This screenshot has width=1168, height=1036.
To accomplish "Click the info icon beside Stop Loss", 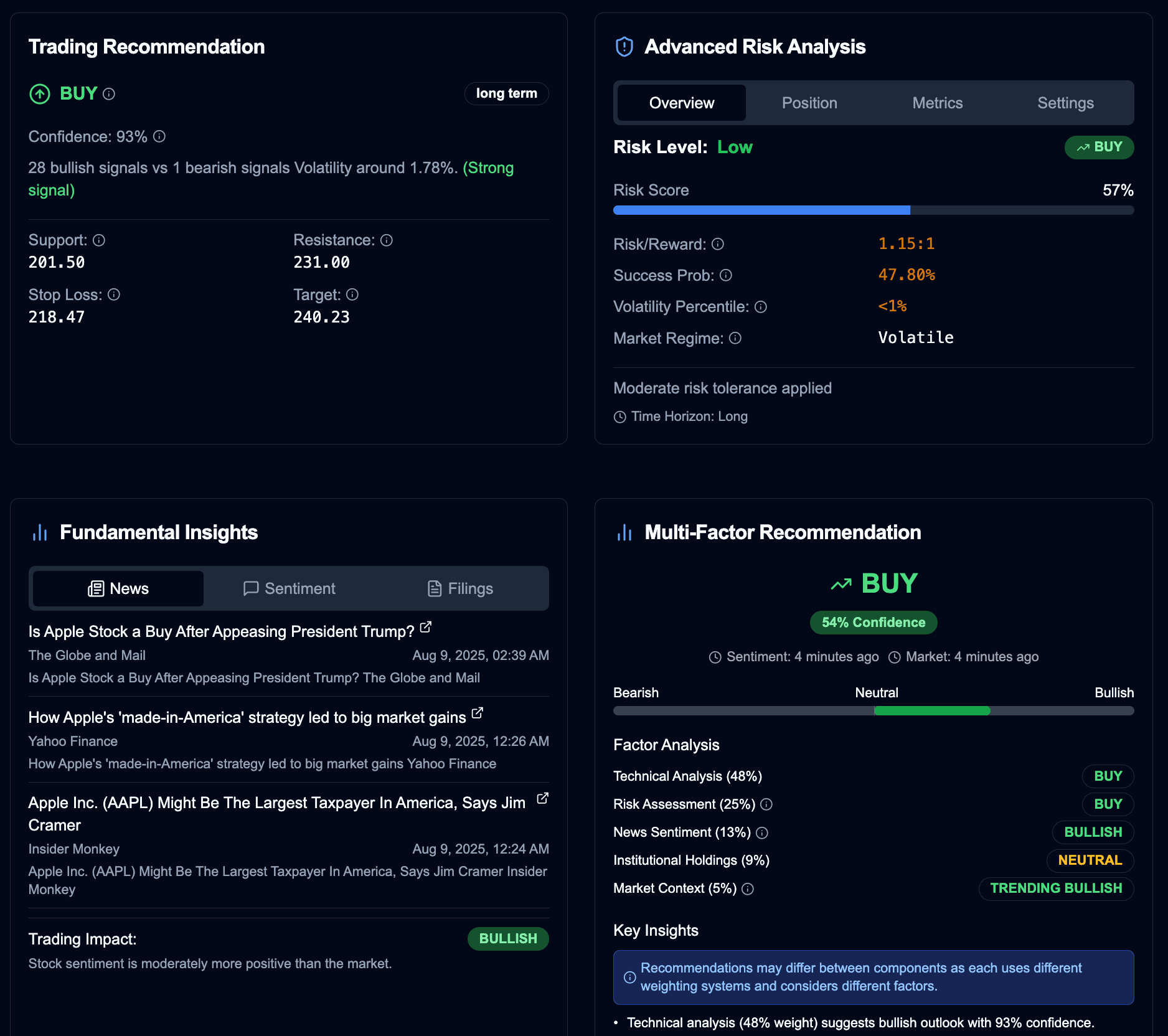I will [x=115, y=294].
